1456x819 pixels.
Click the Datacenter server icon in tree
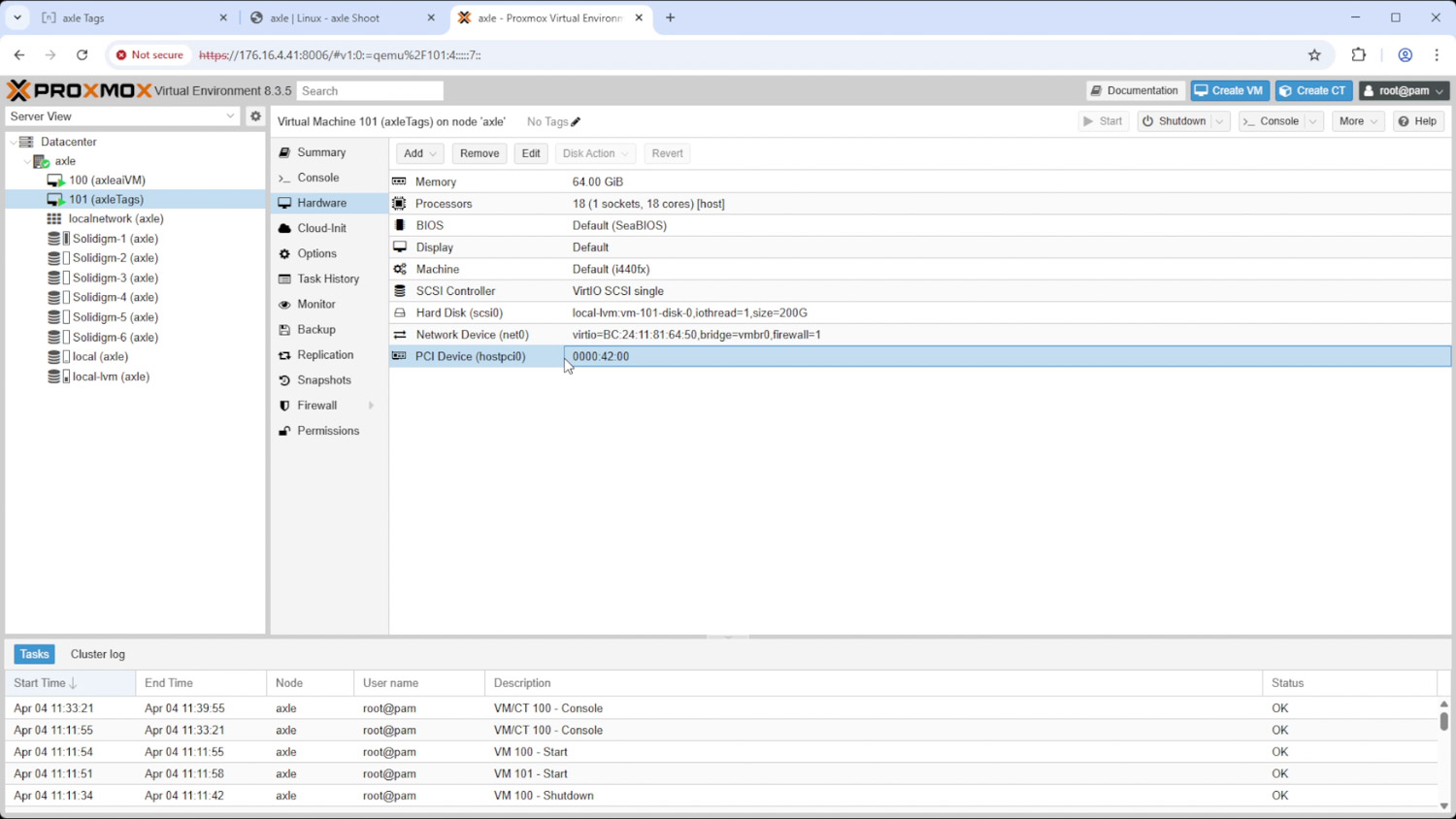tap(26, 142)
